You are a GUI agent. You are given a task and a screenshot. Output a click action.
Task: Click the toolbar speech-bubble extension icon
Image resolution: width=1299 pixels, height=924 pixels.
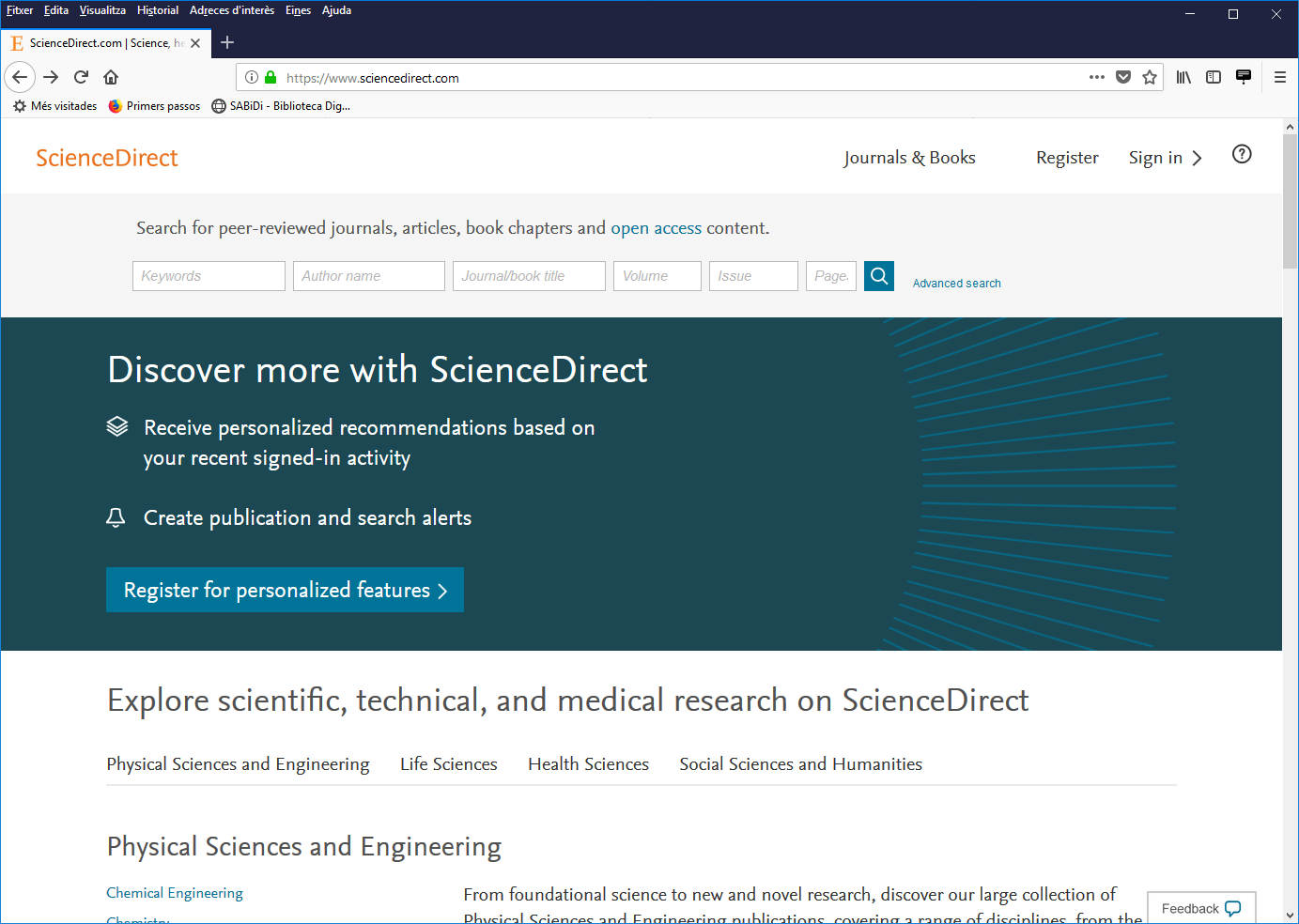point(1244,77)
